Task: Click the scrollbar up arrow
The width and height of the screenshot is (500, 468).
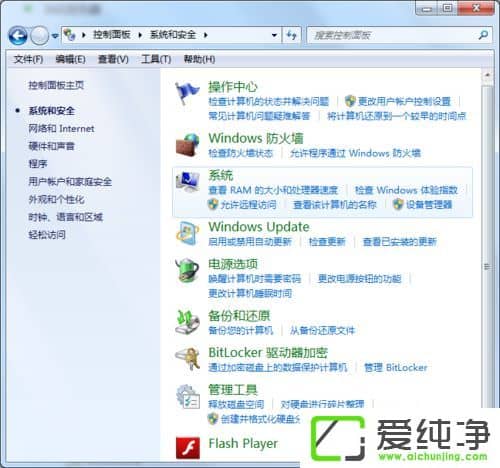Action: tap(487, 75)
